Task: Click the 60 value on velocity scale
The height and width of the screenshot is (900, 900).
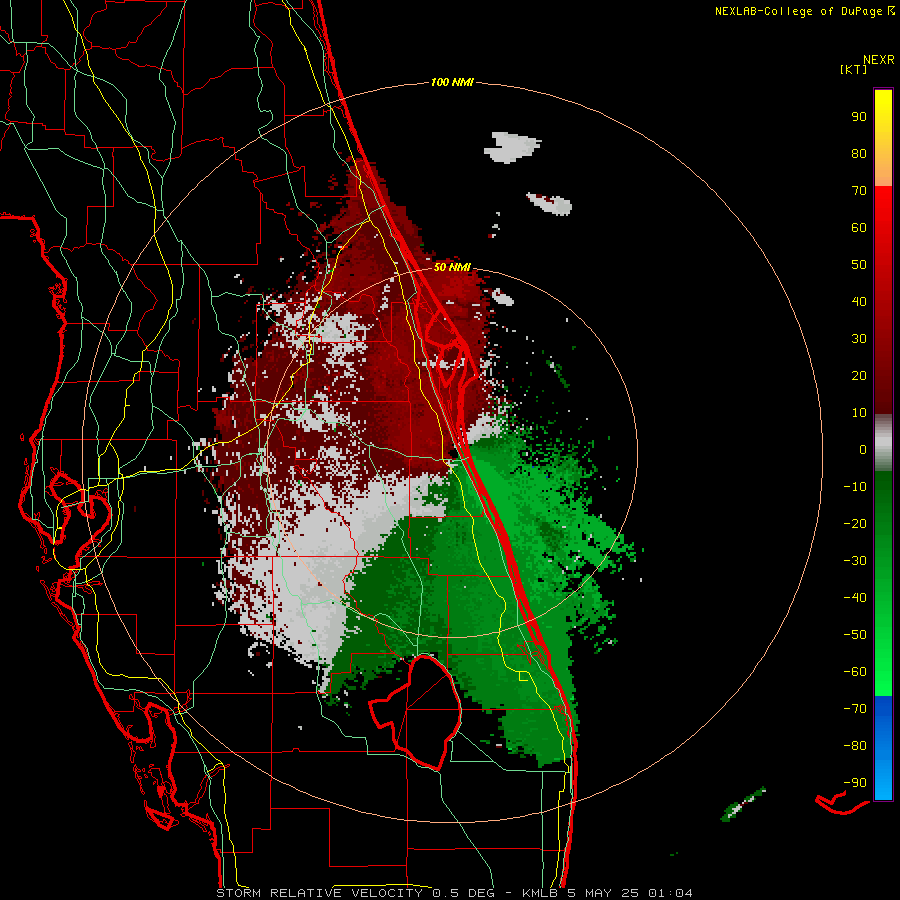Action: pyautogui.click(x=859, y=227)
